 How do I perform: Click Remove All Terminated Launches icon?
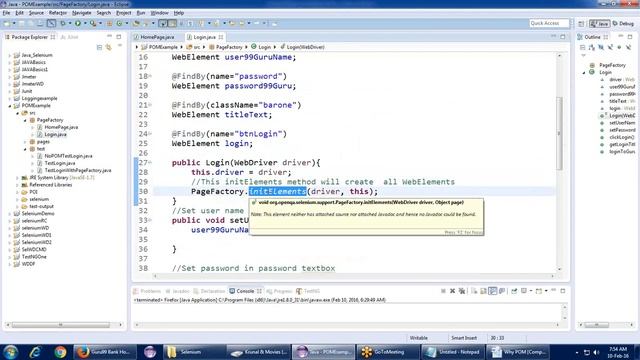(x=462, y=291)
